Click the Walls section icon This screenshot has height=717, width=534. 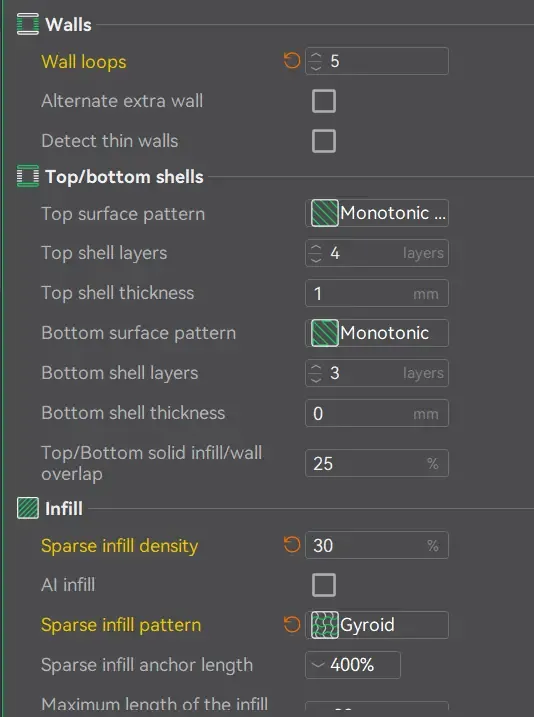[28, 24]
